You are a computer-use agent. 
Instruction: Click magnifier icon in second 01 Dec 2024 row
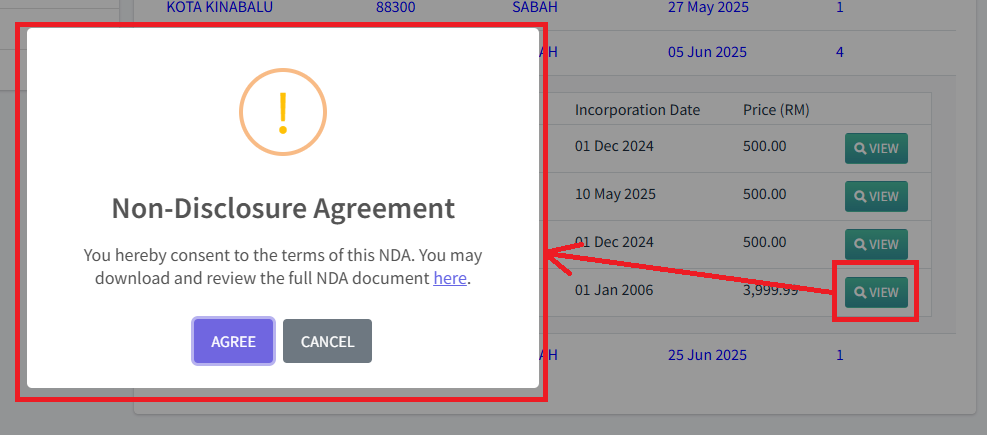(859, 245)
